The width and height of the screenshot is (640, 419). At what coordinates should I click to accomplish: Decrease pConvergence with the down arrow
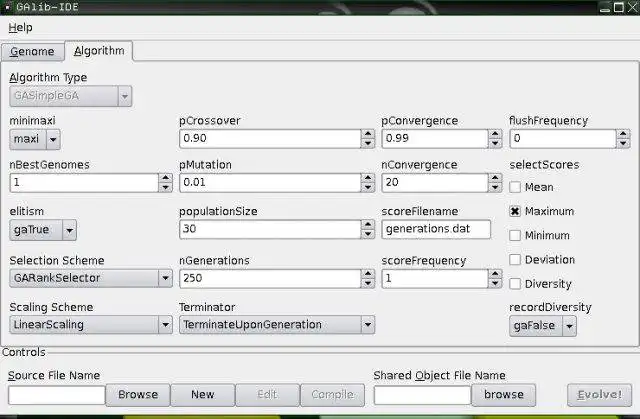click(495, 143)
